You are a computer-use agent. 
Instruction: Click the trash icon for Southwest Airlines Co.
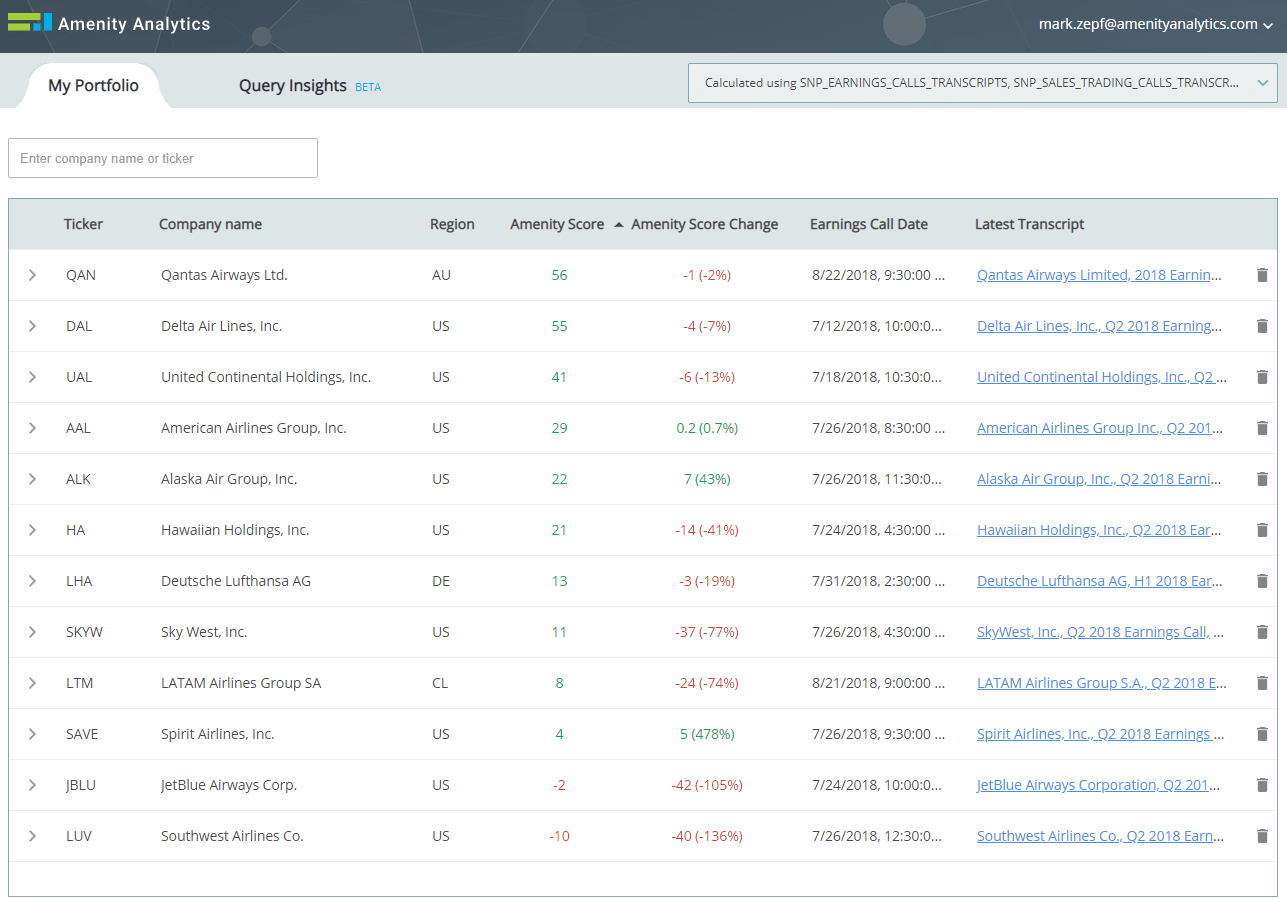click(x=1262, y=836)
